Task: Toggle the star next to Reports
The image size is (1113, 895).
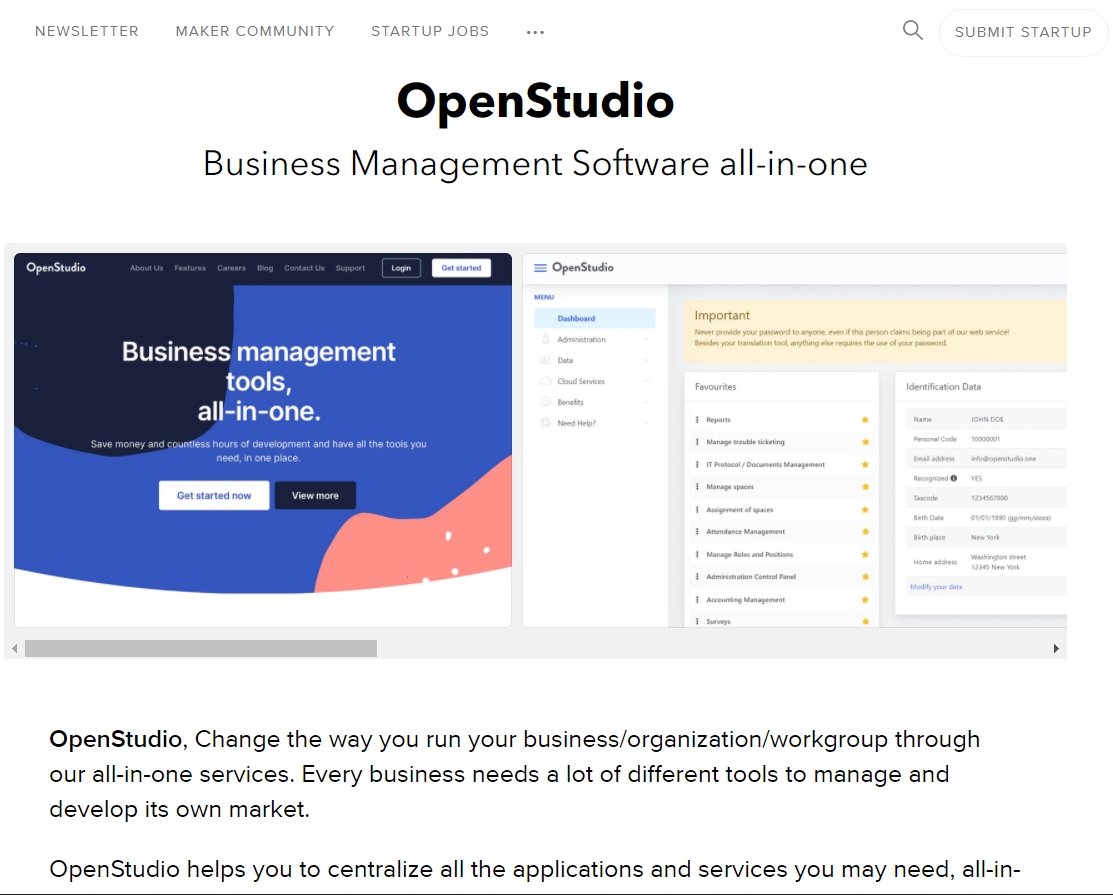Action: 865,419
